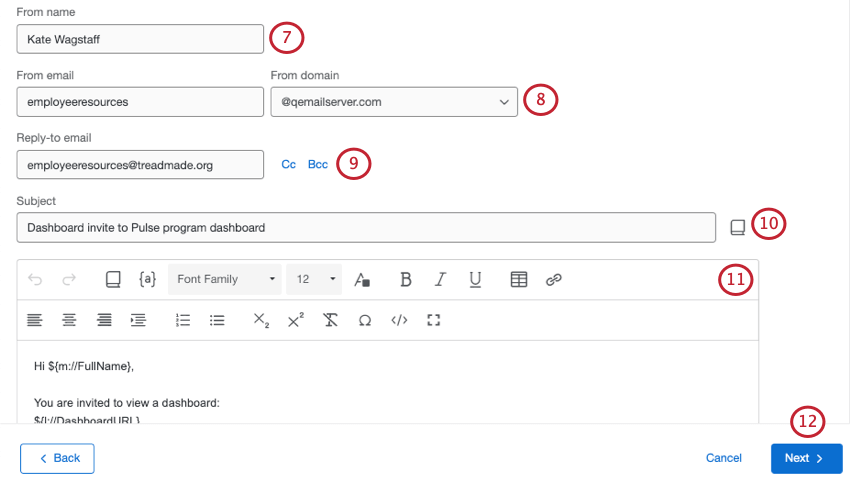Switch to source code view icon
This screenshot has width=850, height=480.
click(399, 320)
